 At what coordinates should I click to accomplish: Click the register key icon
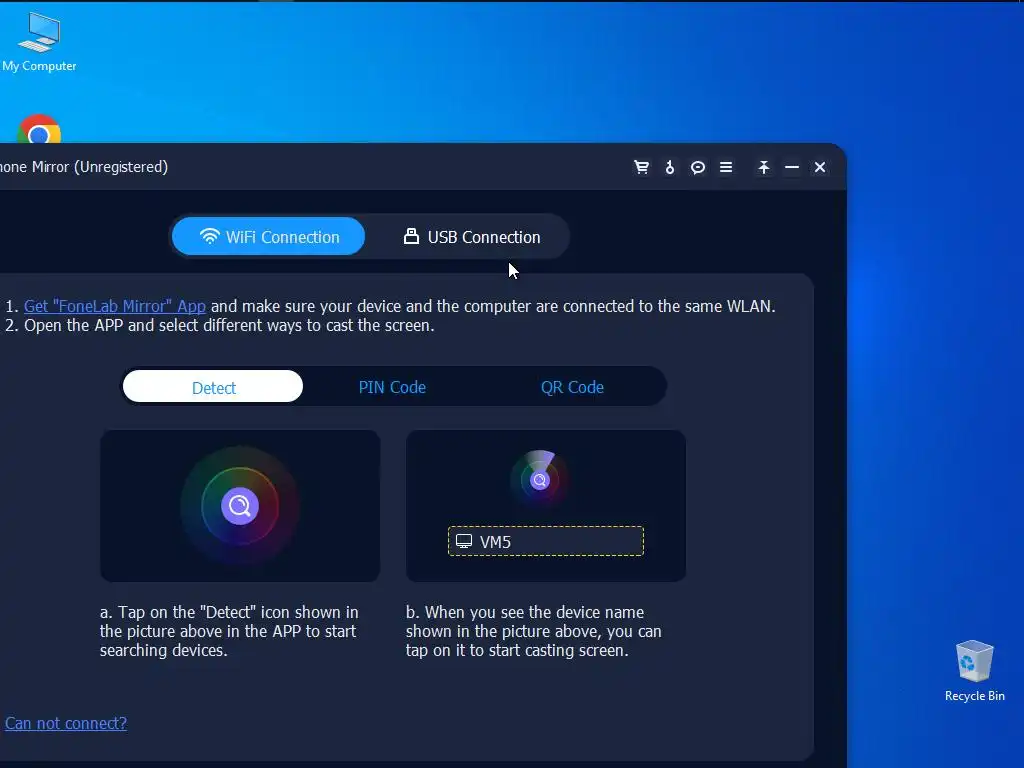click(x=669, y=167)
